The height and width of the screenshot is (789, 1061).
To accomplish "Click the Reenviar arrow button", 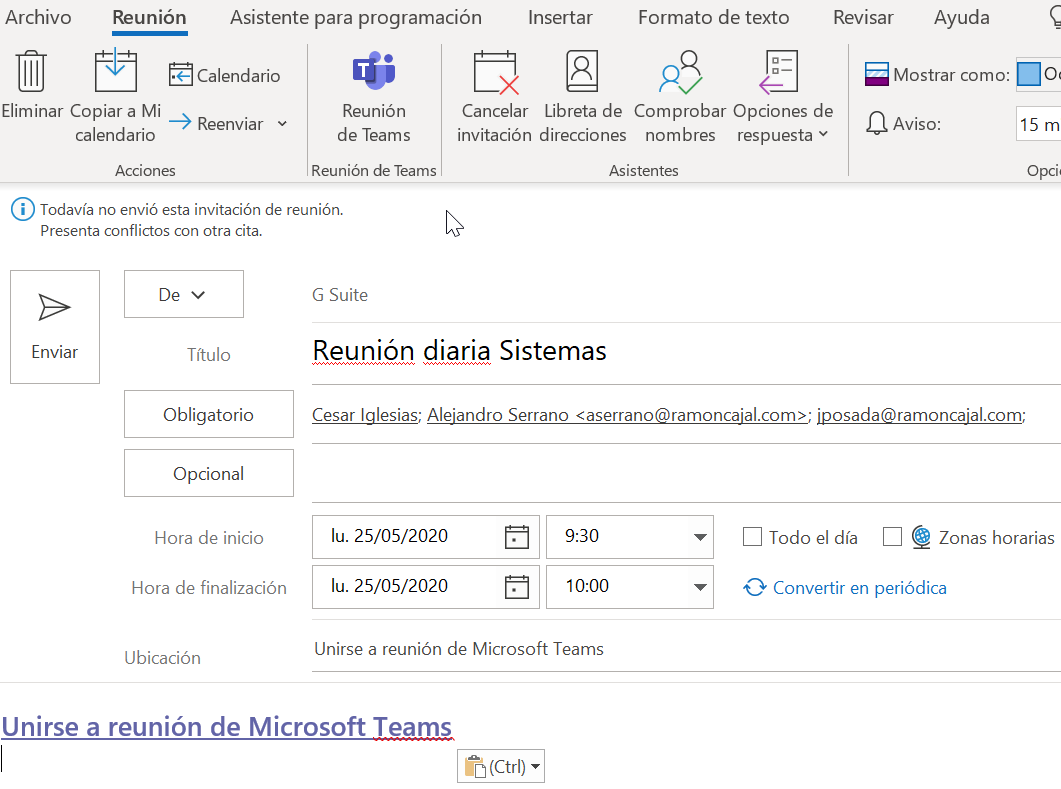I will [x=216, y=123].
